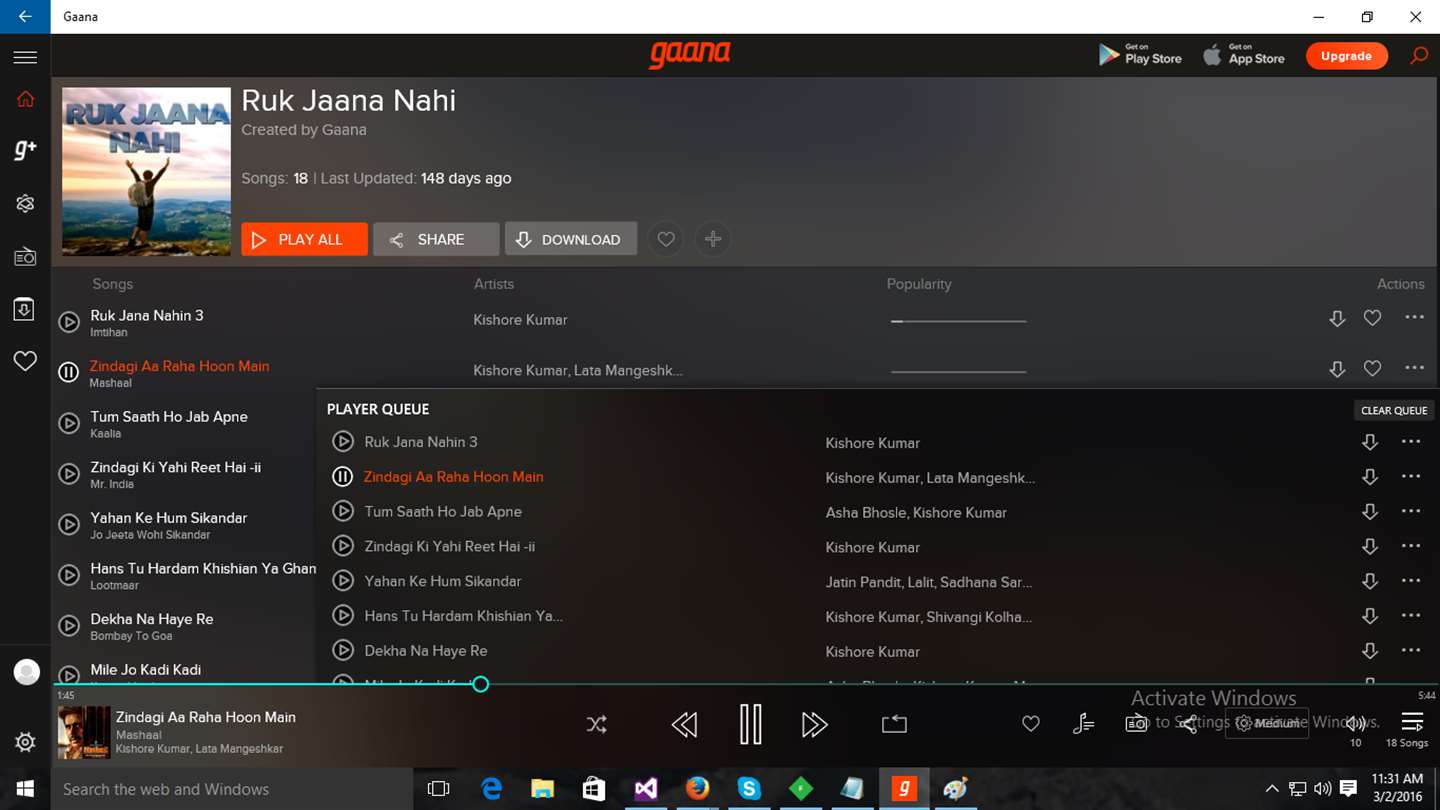Go back using the arrow in title bar
1440x810 pixels.
tap(25, 17)
